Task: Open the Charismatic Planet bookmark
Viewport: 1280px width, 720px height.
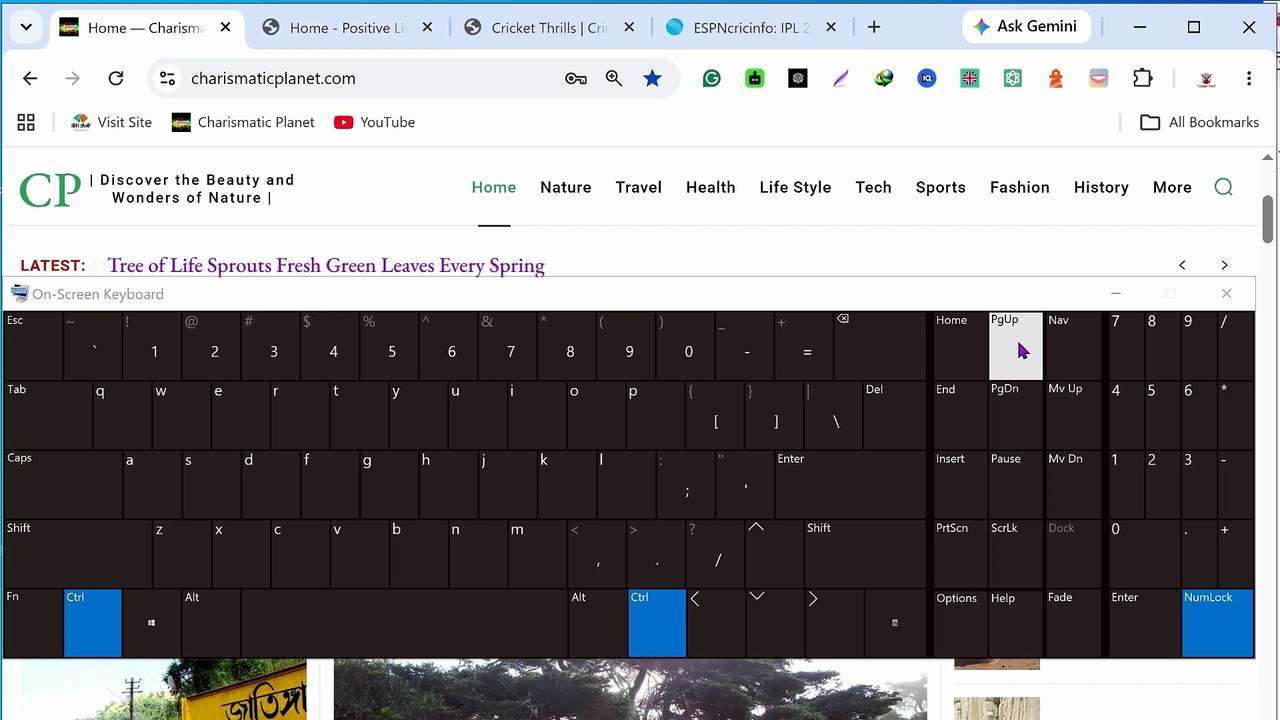Action: point(243,122)
